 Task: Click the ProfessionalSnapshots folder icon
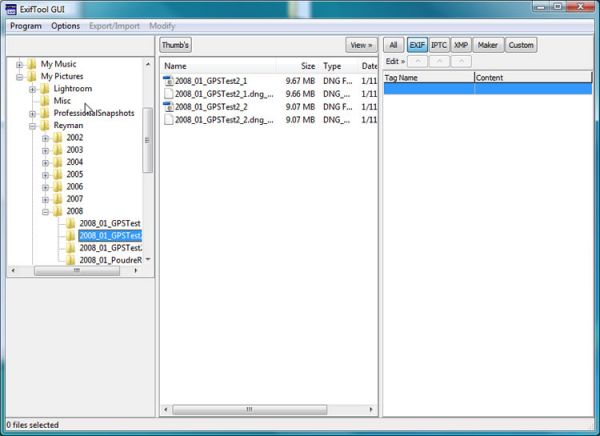coord(45,113)
